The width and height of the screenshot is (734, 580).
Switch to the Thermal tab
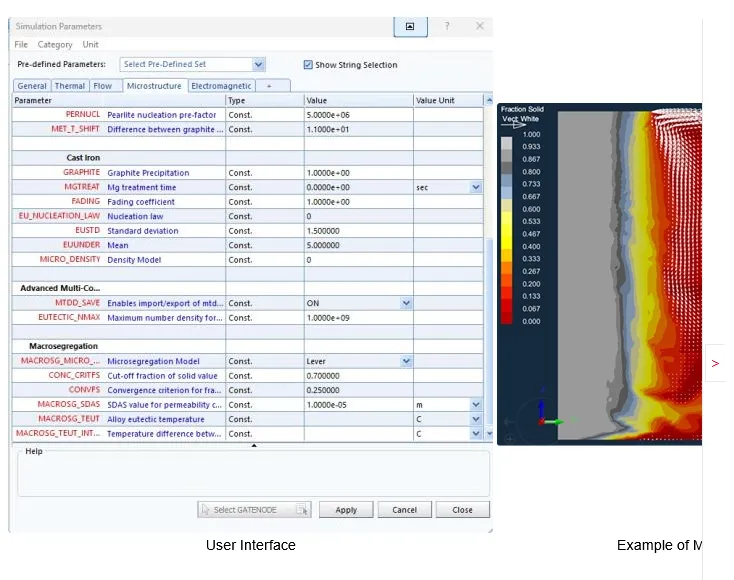pos(70,86)
